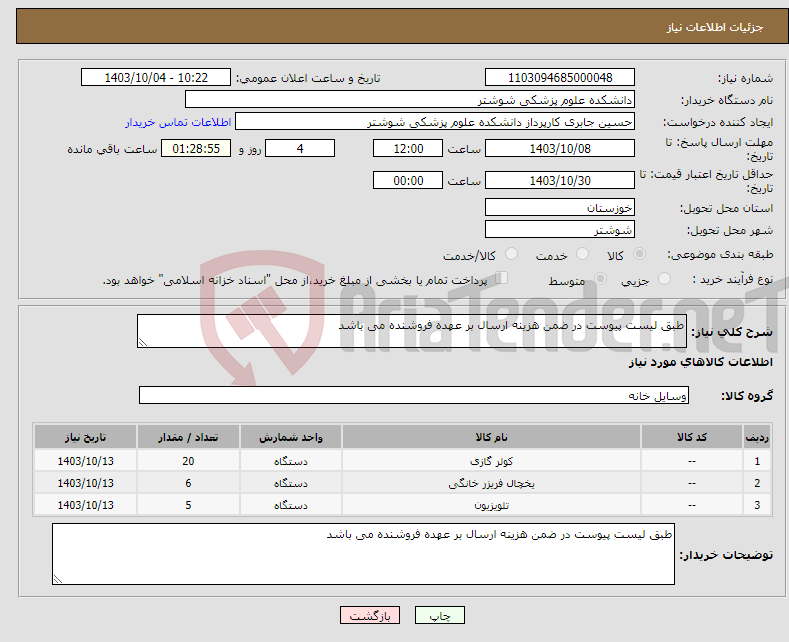Viewport: 789px width, 642px height.
Task: Click the واحد شمارش column header
Action: point(291,437)
